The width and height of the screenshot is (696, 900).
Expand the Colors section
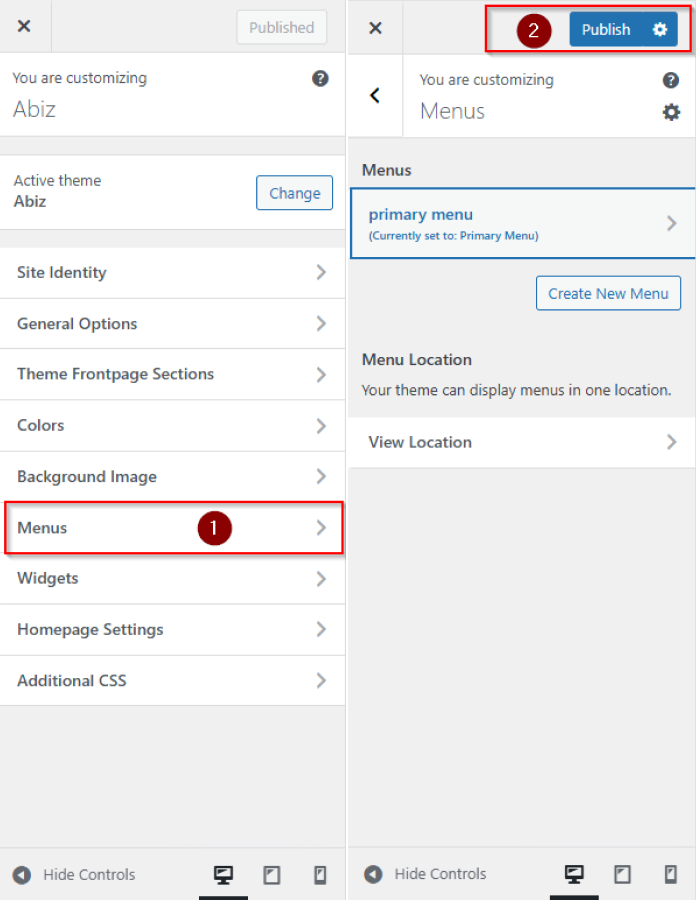click(172, 426)
